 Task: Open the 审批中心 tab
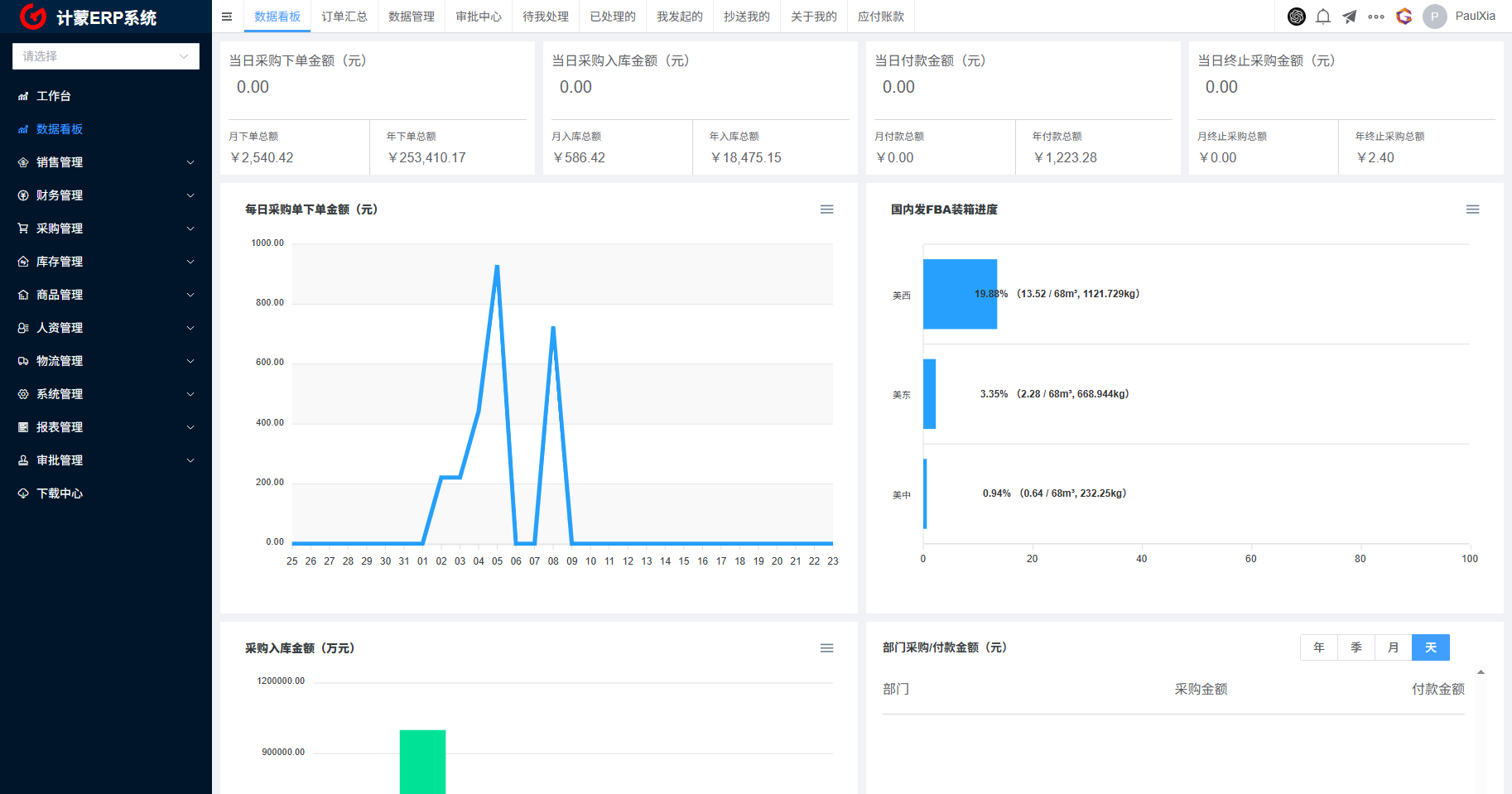pos(479,17)
